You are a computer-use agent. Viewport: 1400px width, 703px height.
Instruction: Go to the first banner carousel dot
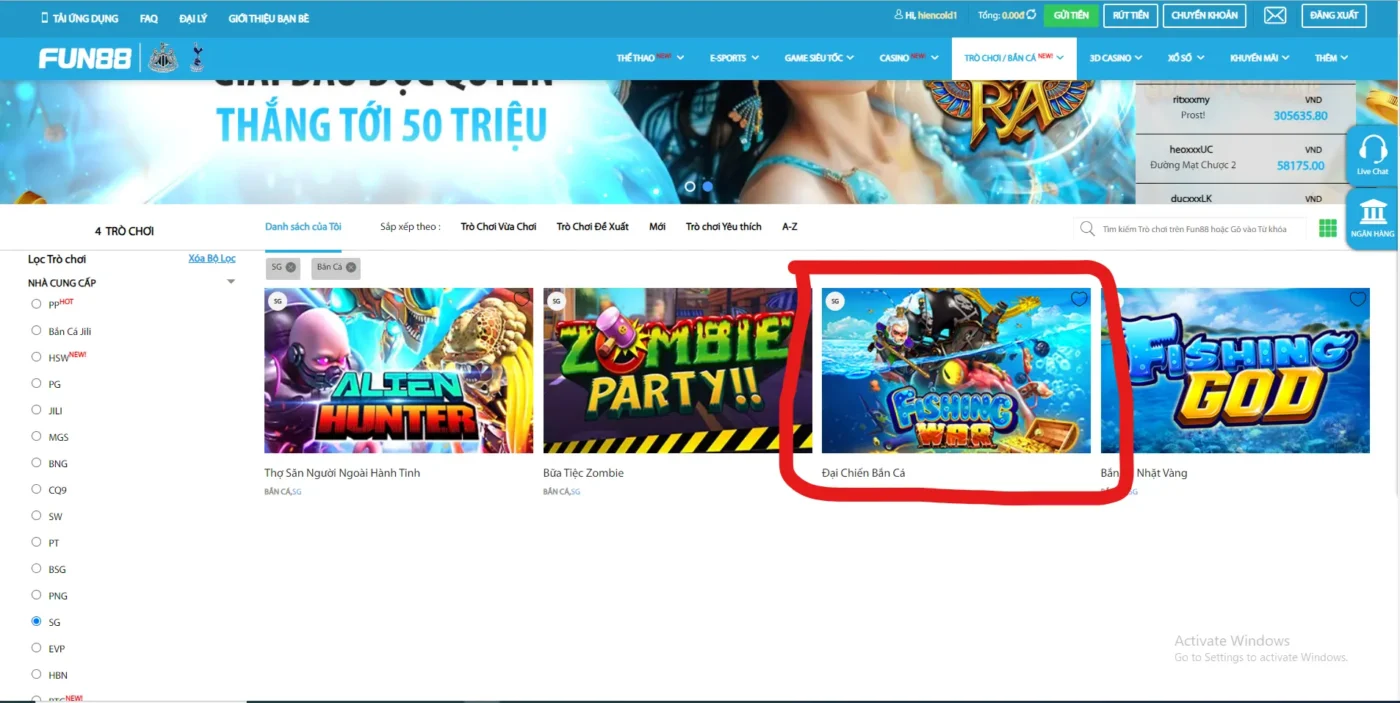tap(690, 186)
